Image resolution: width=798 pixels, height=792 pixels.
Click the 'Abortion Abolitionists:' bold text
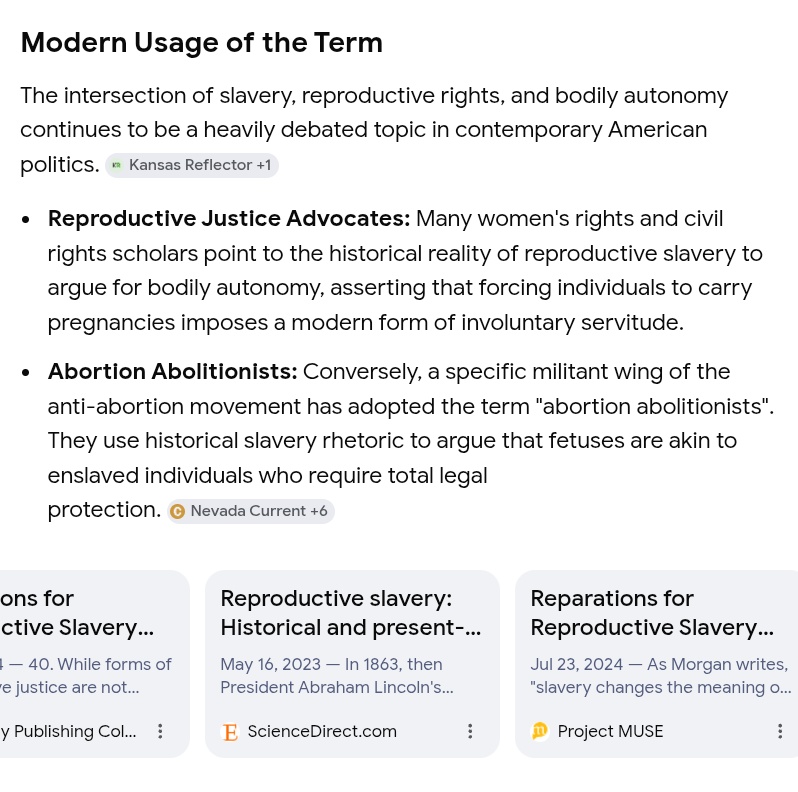click(173, 372)
